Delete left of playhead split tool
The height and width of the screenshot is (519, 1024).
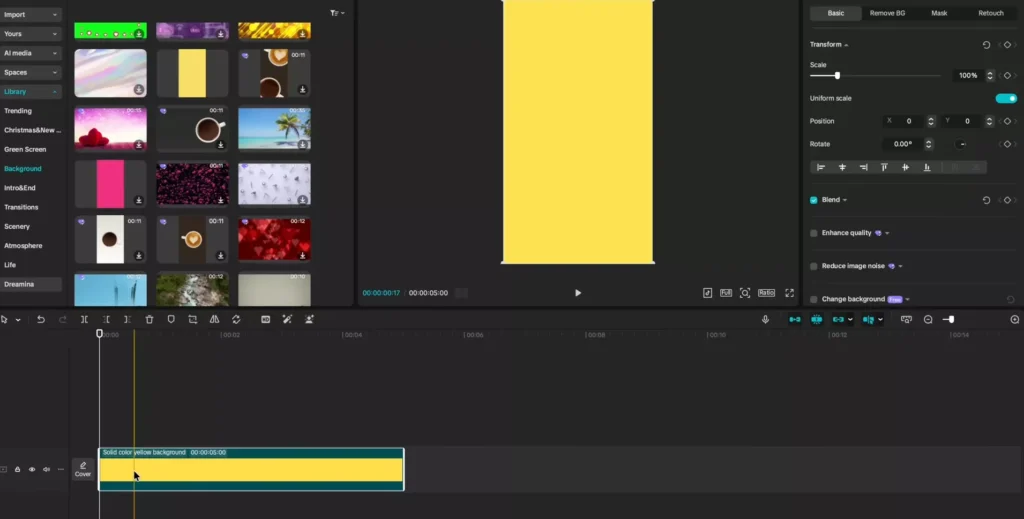pos(106,319)
